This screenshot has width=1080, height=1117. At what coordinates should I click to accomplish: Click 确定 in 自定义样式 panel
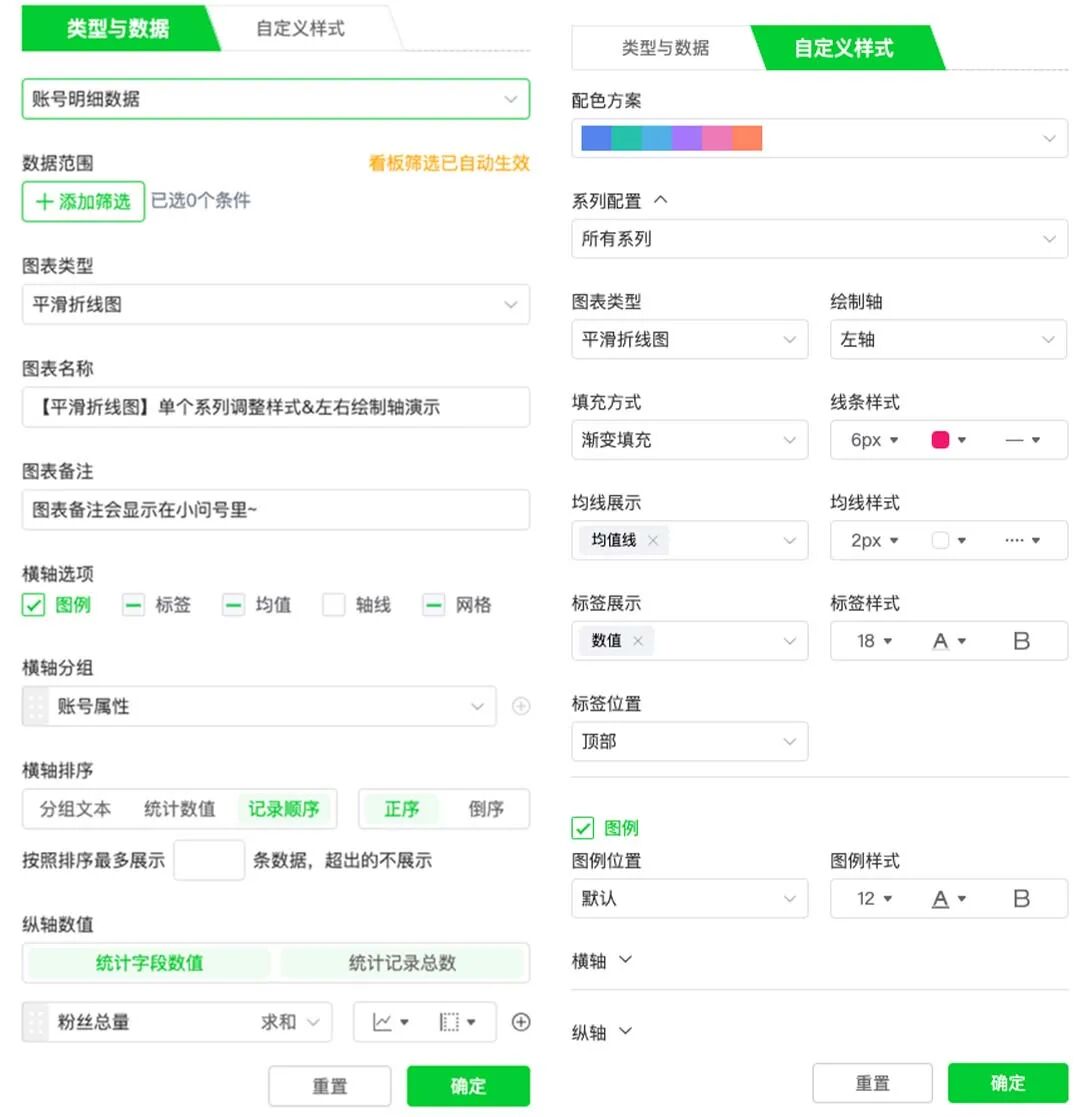point(1007,1083)
